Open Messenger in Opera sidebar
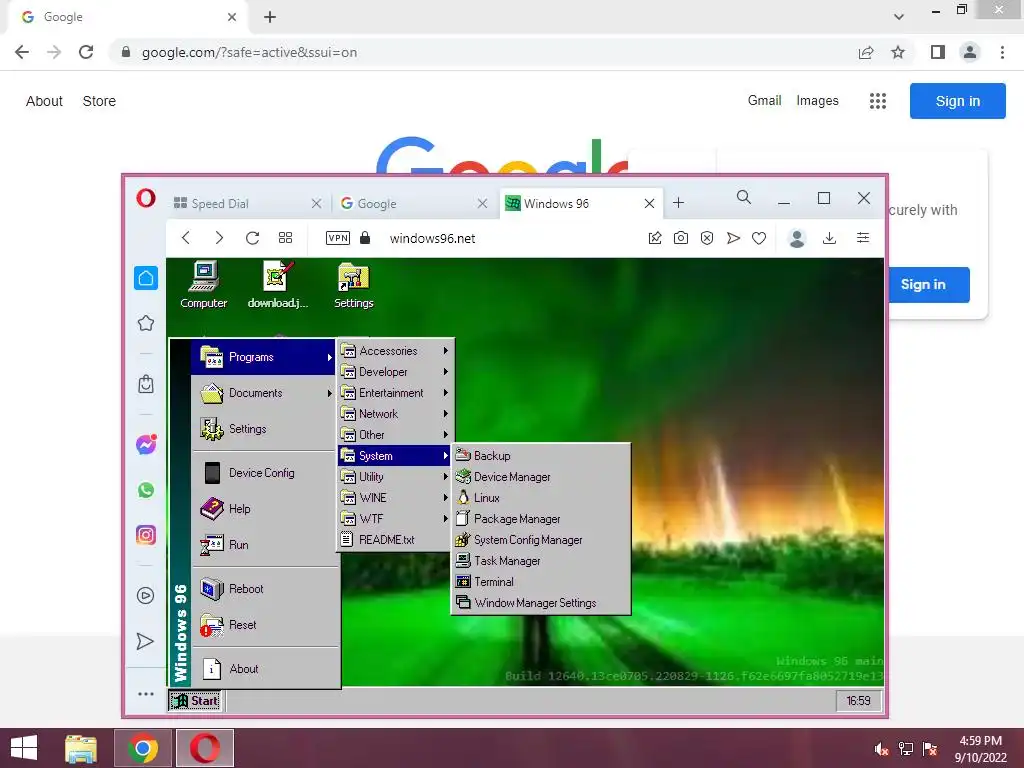This screenshot has height=768, width=1024. (146, 444)
